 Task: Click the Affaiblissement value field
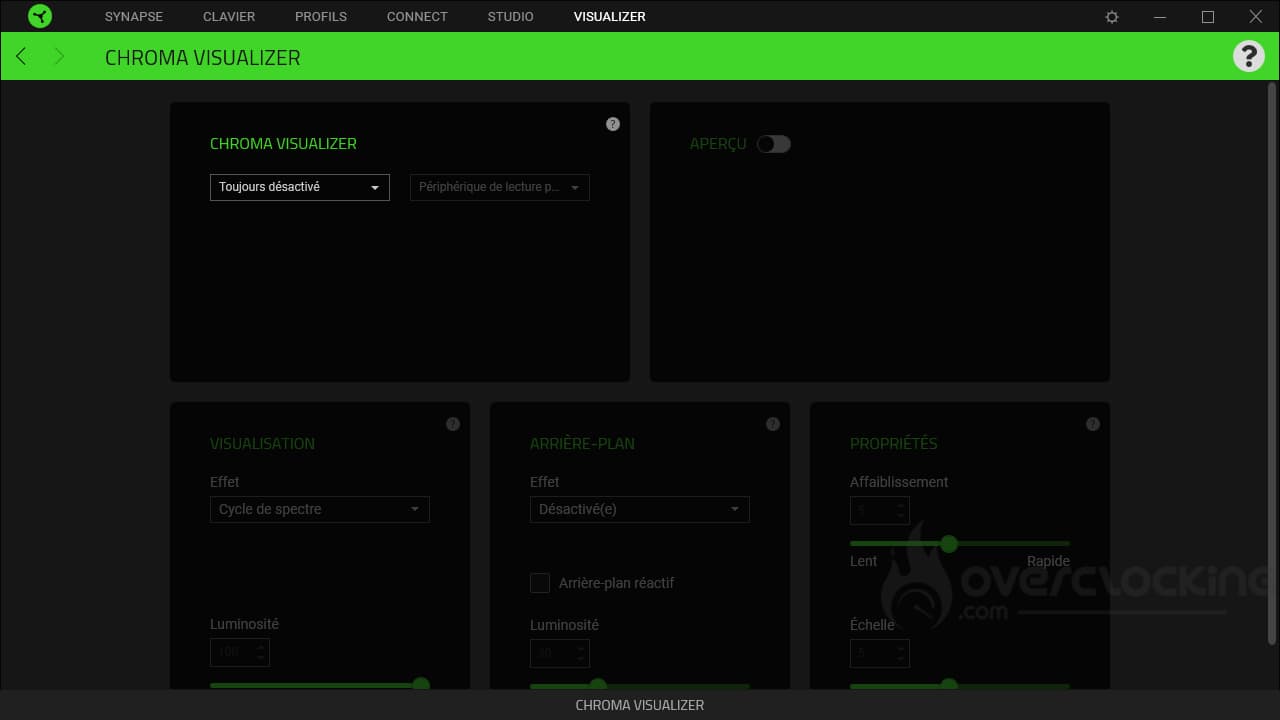pyautogui.click(x=880, y=510)
